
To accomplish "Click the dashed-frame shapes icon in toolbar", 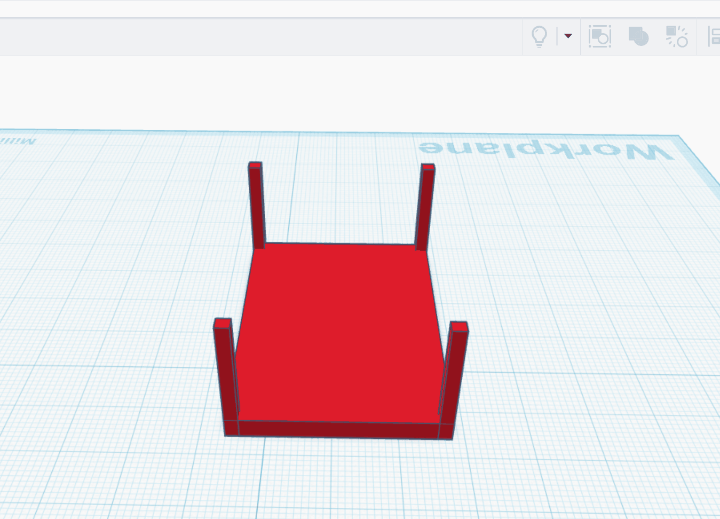I will point(600,36).
